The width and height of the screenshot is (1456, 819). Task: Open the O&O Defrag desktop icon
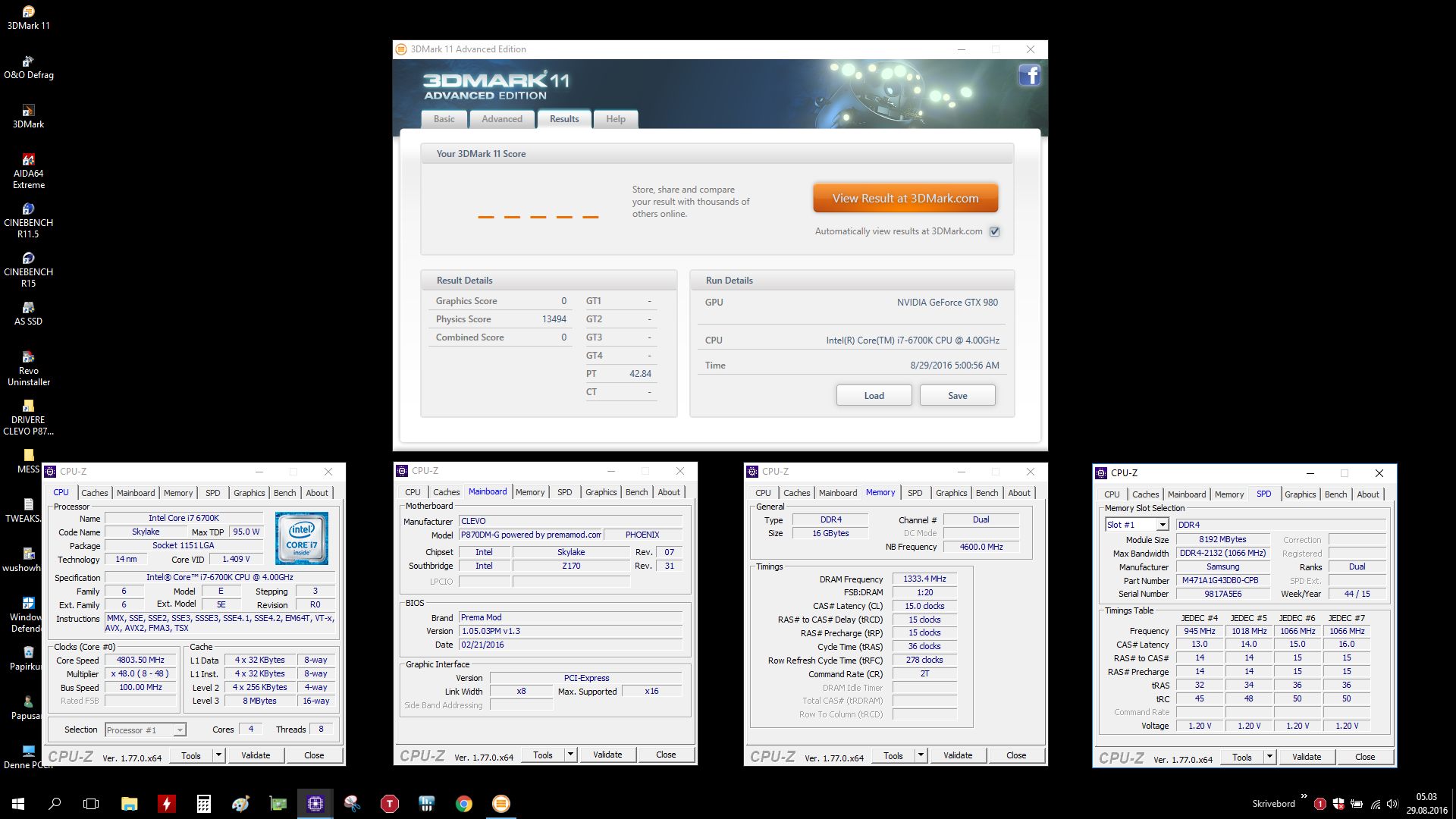(x=28, y=67)
